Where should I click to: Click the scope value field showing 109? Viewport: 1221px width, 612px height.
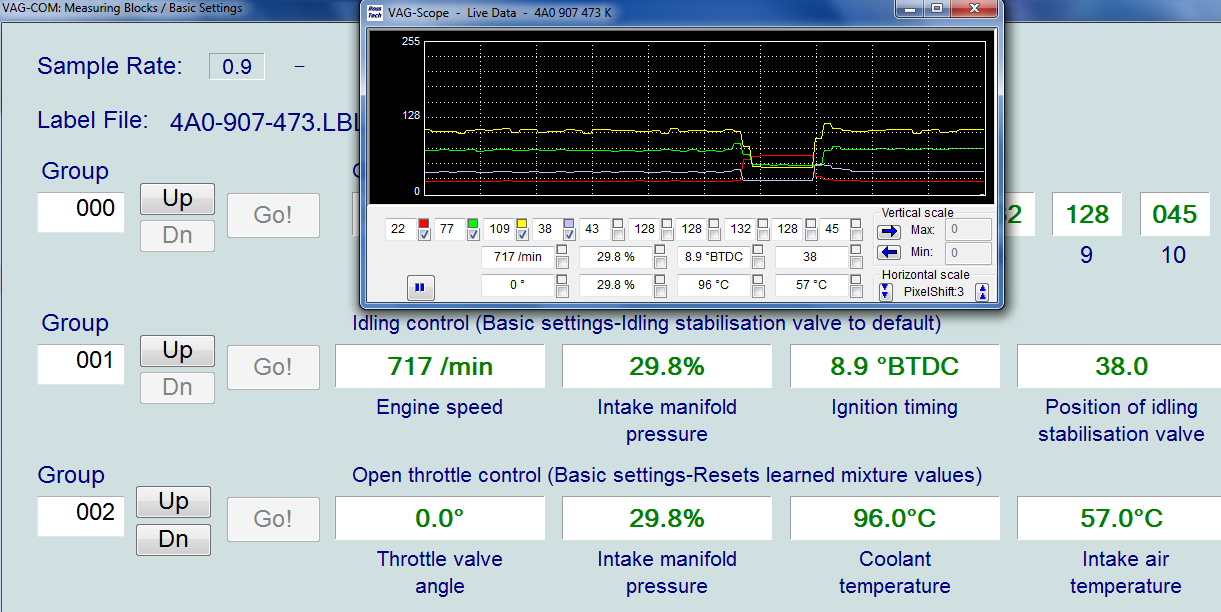pyautogui.click(x=499, y=229)
